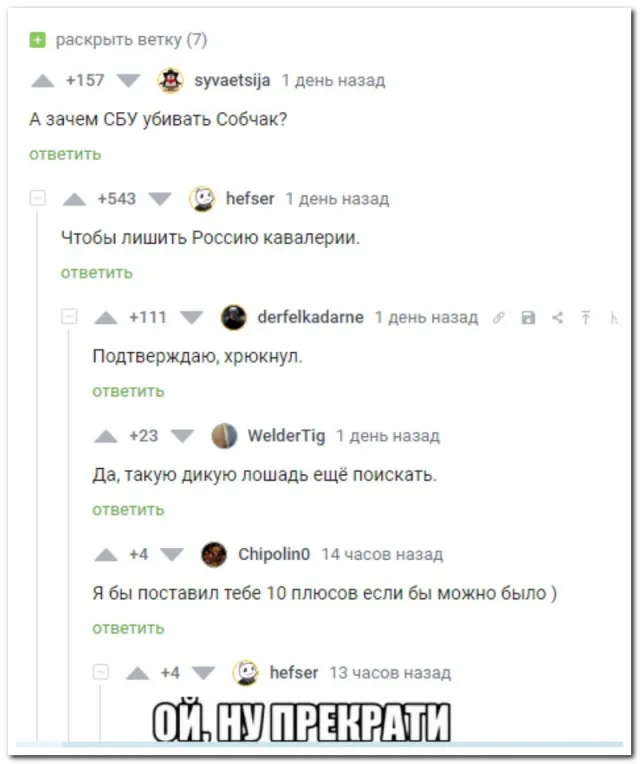Collapse hefser's +543 comment thread

[x=38, y=199]
